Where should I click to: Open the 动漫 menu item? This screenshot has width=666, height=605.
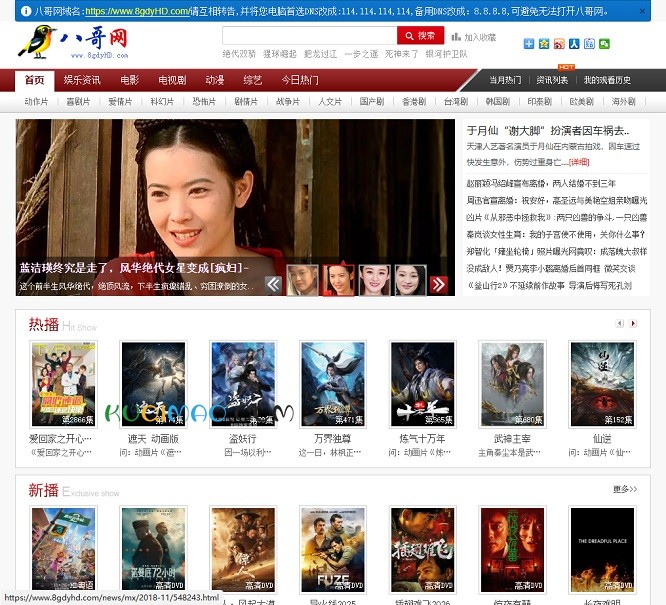click(214, 80)
